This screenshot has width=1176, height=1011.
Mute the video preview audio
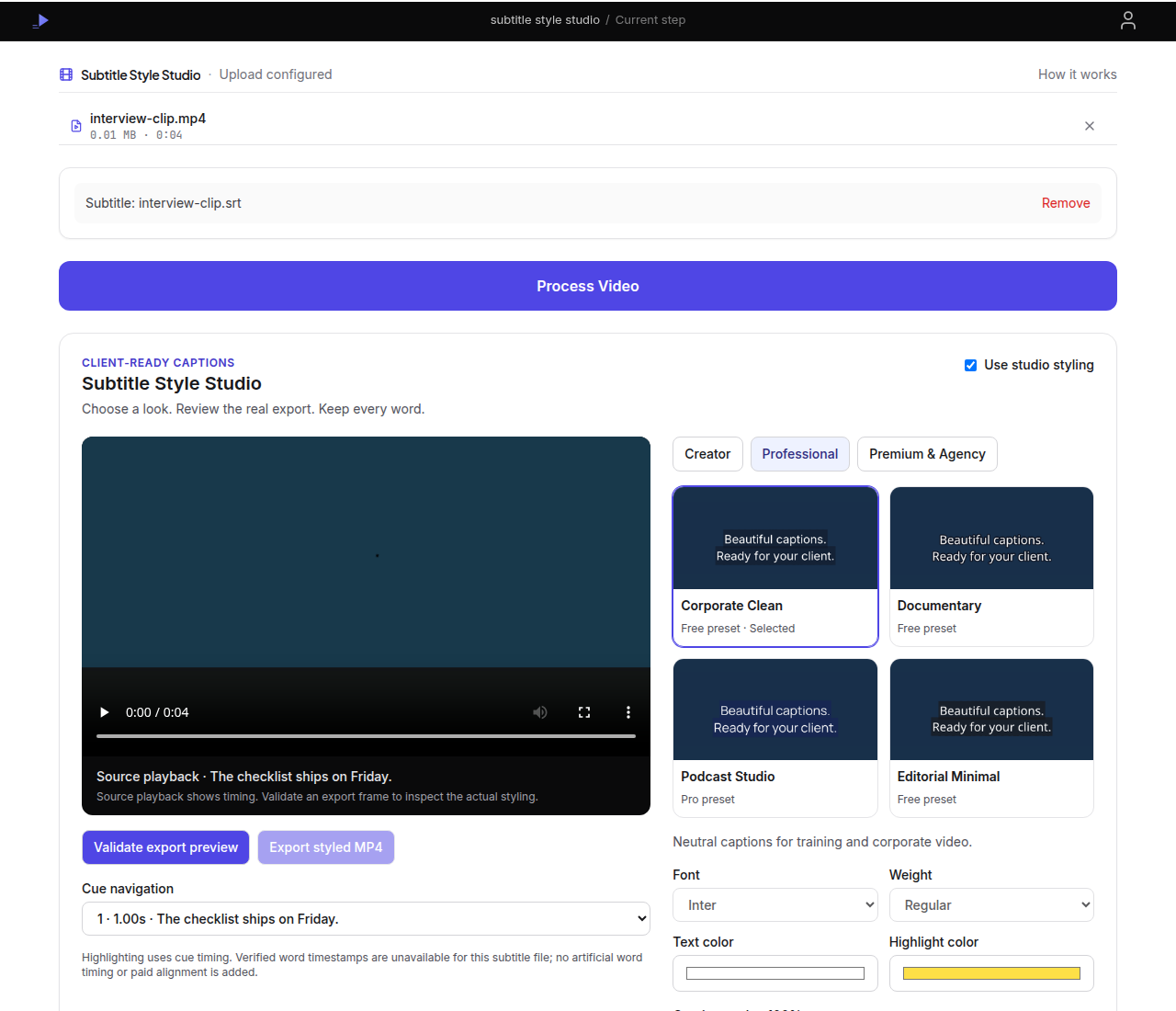tap(540, 712)
